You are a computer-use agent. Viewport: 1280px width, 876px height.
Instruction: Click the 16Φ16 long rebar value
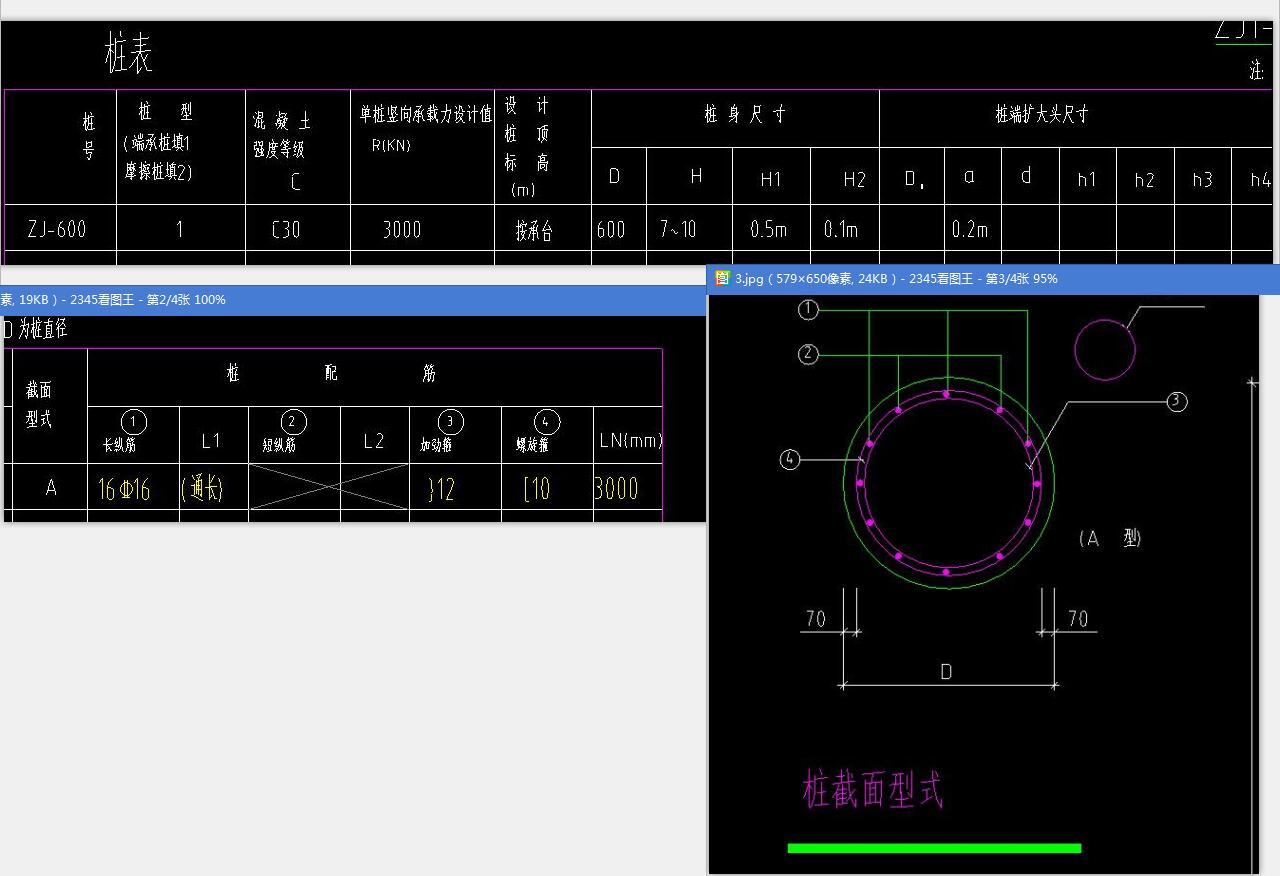124,489
